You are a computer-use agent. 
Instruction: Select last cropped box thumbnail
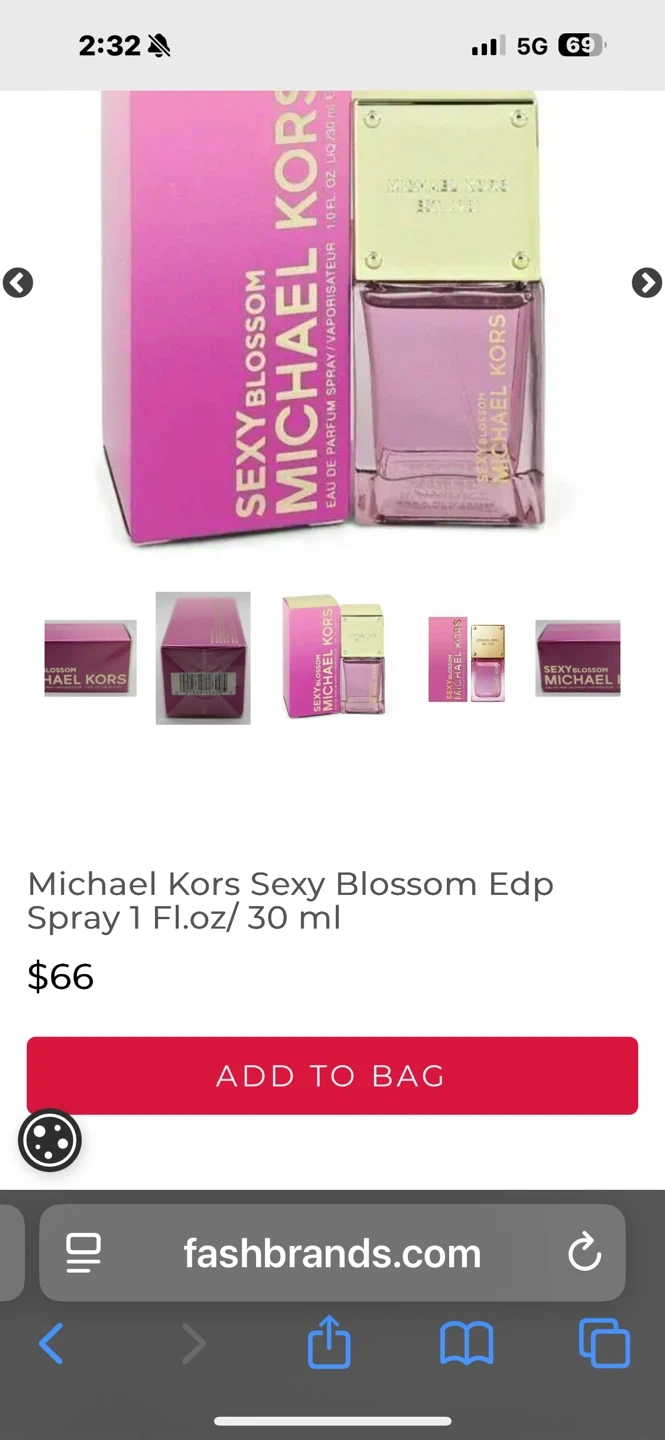click(x=578, y=658)
